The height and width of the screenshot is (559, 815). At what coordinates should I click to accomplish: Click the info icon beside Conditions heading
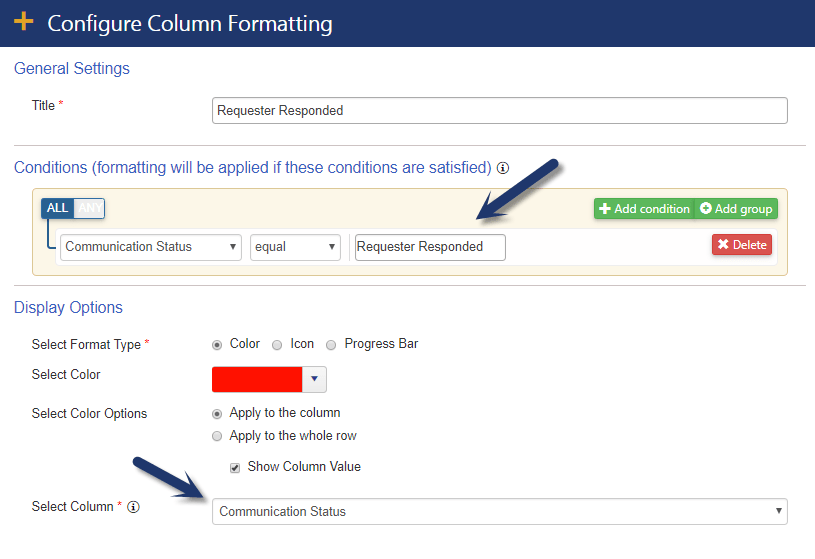(x=503, y=168)
